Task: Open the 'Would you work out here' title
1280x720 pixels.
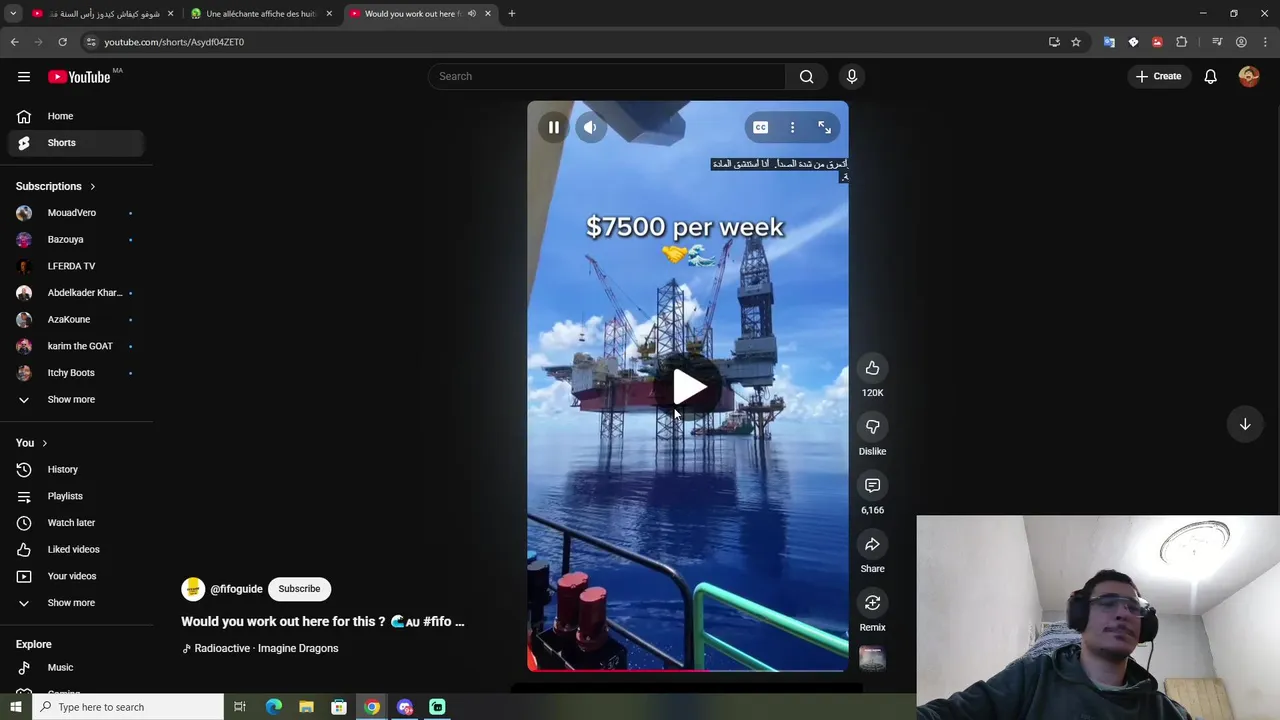Action: pos(322,621)
